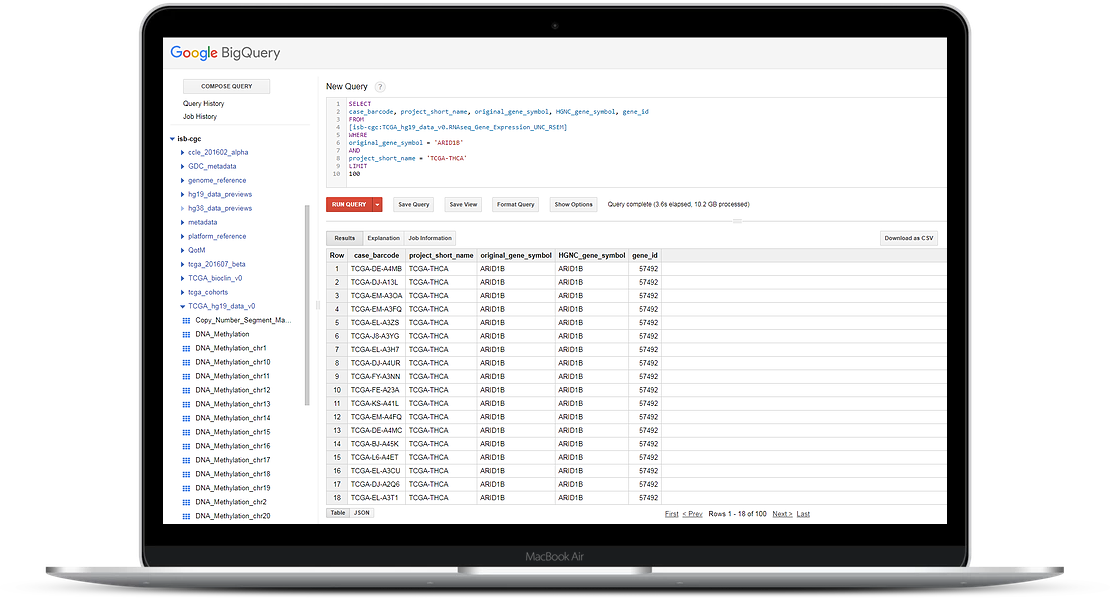Open Query History
The width and height of the screenshot is (1110, 598).
204,104
